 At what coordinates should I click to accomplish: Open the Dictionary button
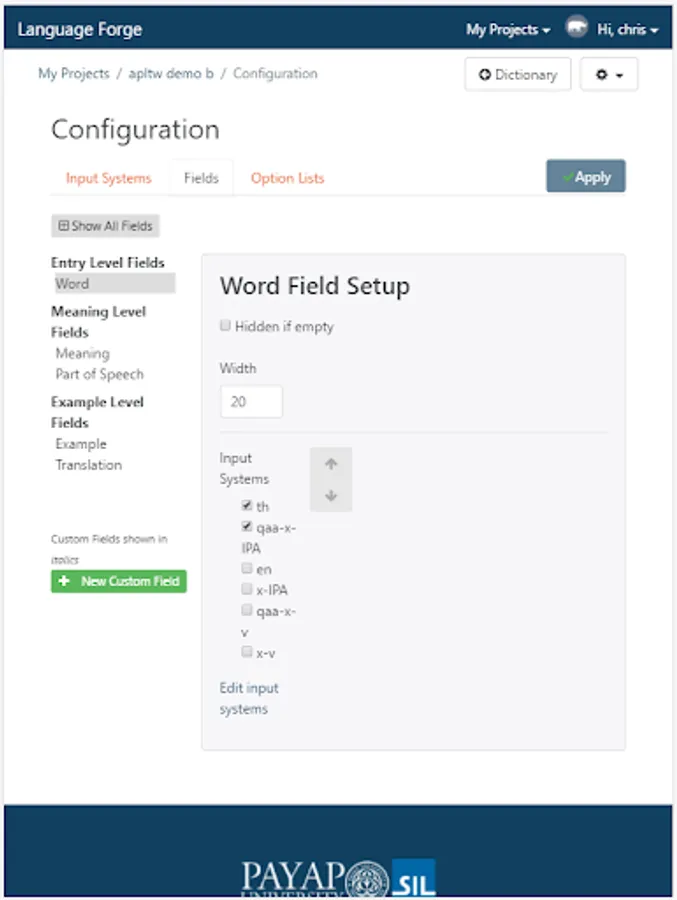[517, 74]
